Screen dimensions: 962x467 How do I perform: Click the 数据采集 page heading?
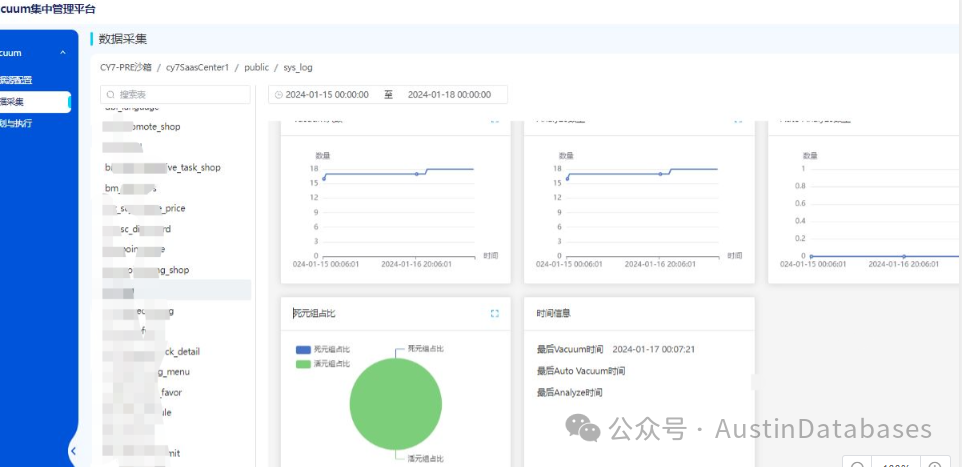(x=123, y=40)
